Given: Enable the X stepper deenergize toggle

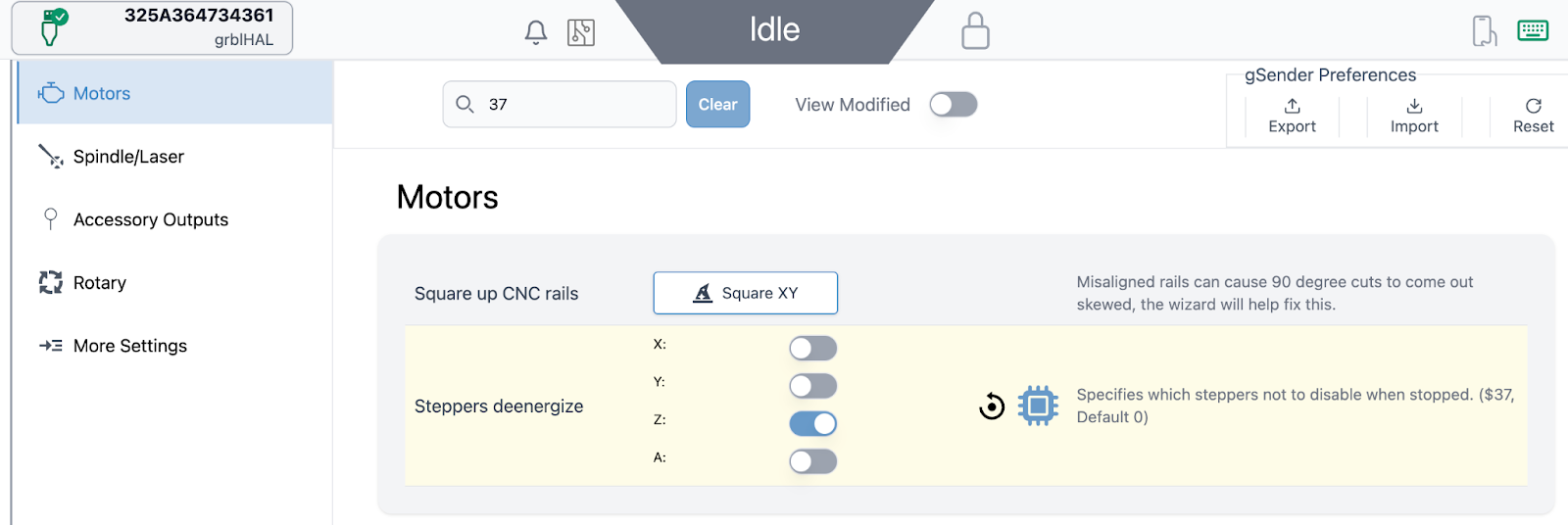Looking at the screenshot, I should (812, 349).
